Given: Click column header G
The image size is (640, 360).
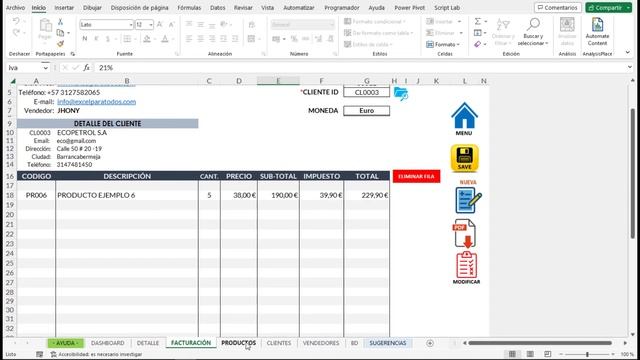Looking at the screenshot, I should pos(367,81).
